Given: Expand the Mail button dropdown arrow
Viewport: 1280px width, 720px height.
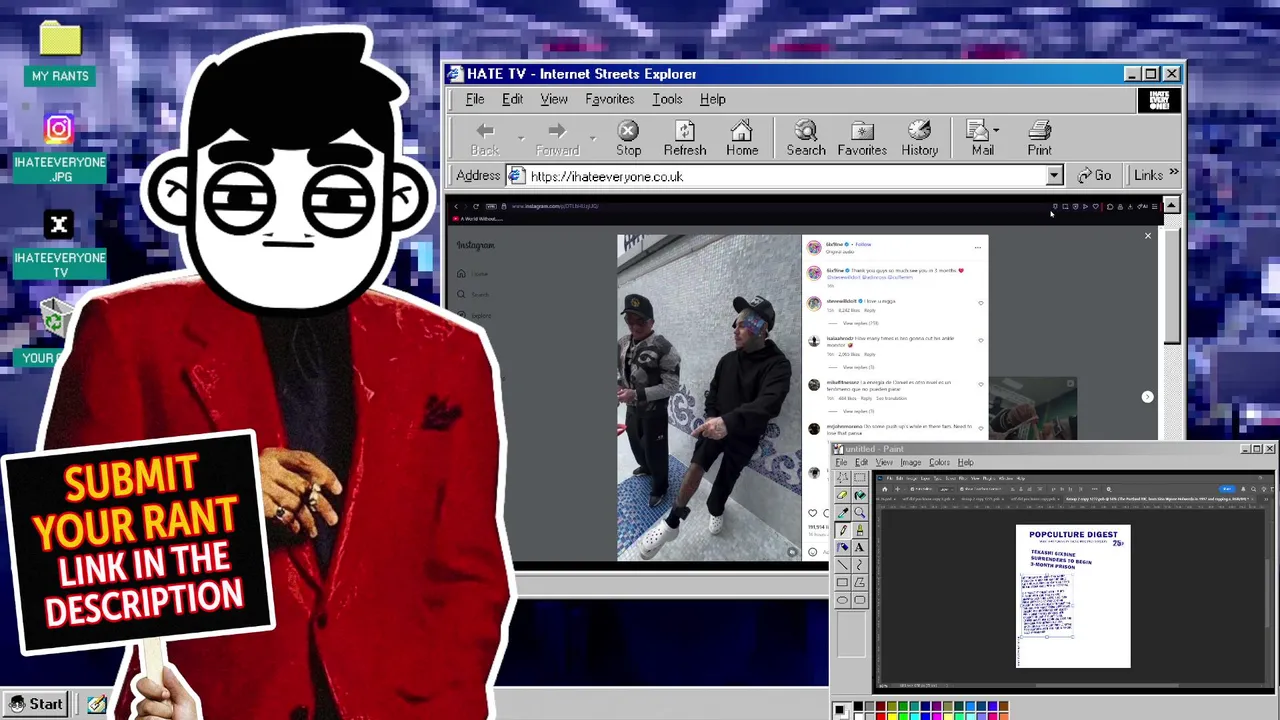Looking at the screenshot, I should pyautogui.click(x=996, y=131).
